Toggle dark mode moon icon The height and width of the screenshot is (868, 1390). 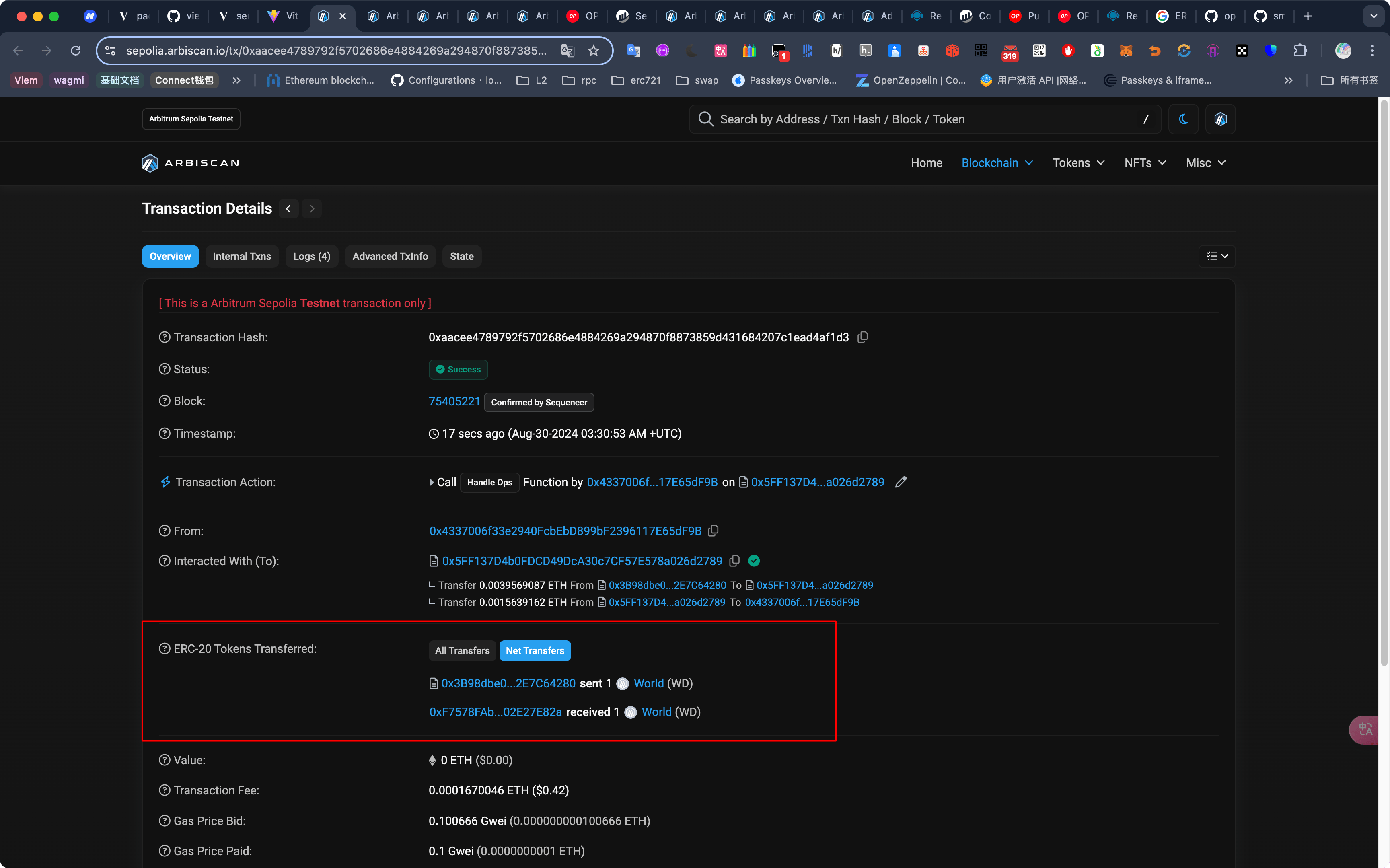point(1183,119)
